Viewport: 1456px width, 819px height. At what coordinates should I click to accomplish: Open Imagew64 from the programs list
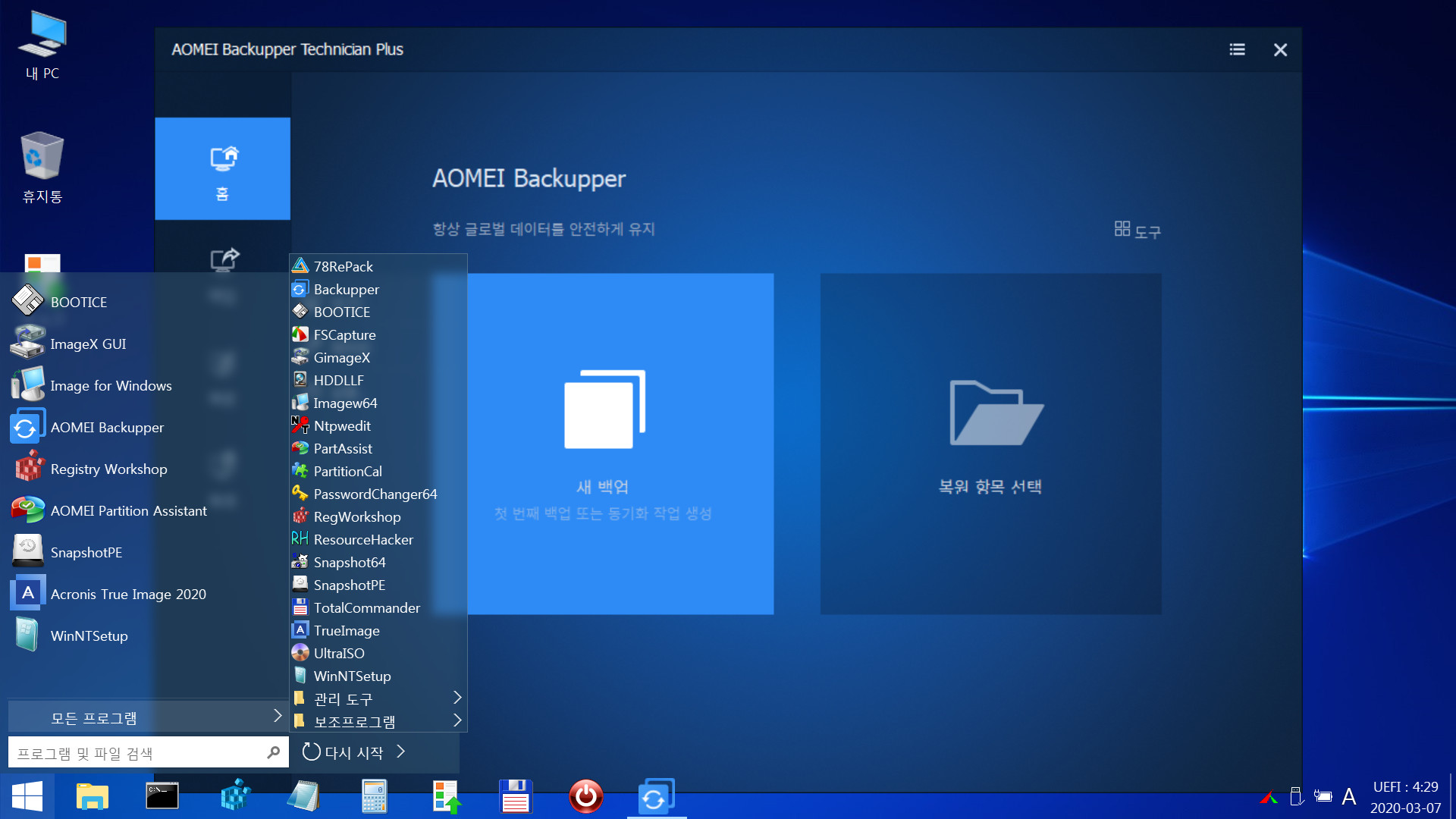pyautogui.click(x=378, y=403)
